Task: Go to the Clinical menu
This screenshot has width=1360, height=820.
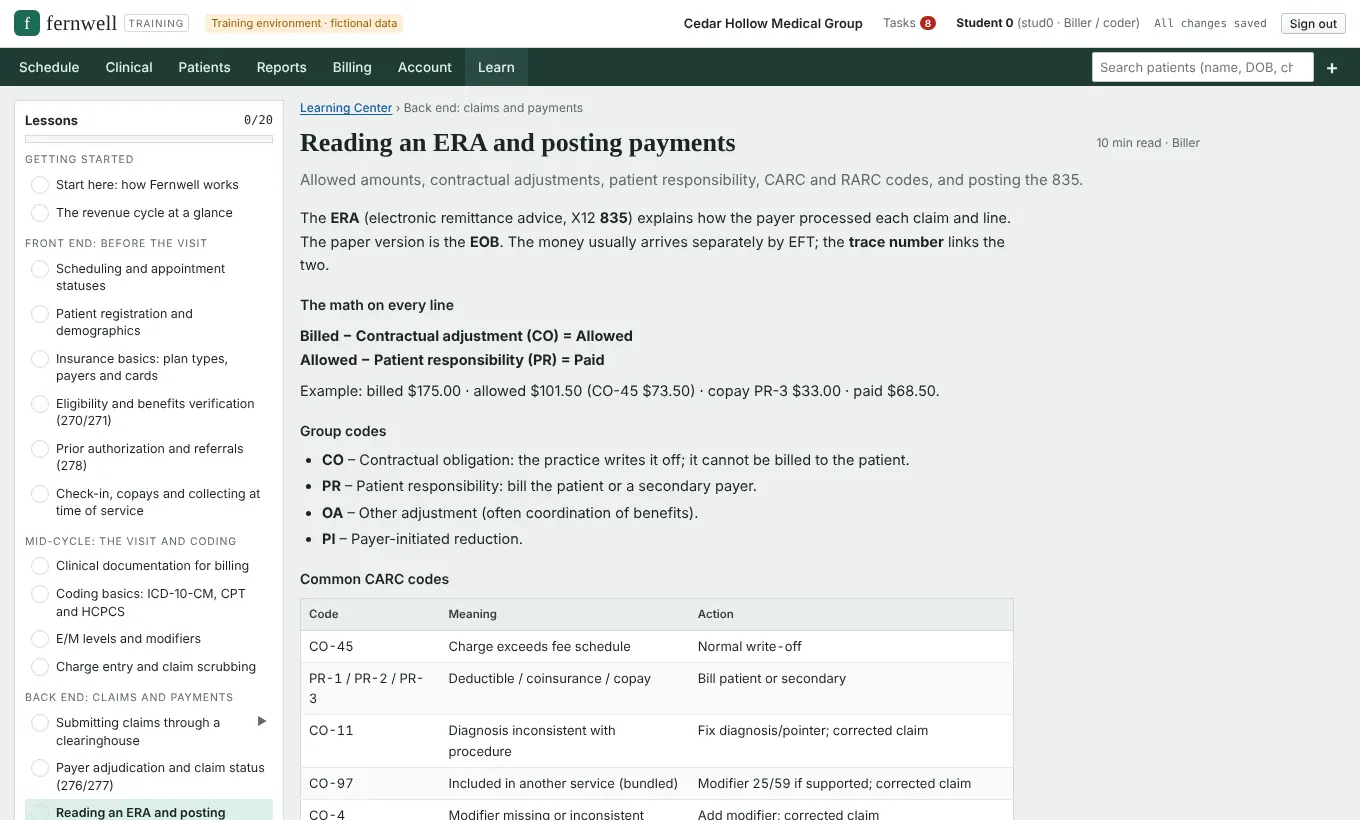Action: pyautogui.click(x=129, y=67)
